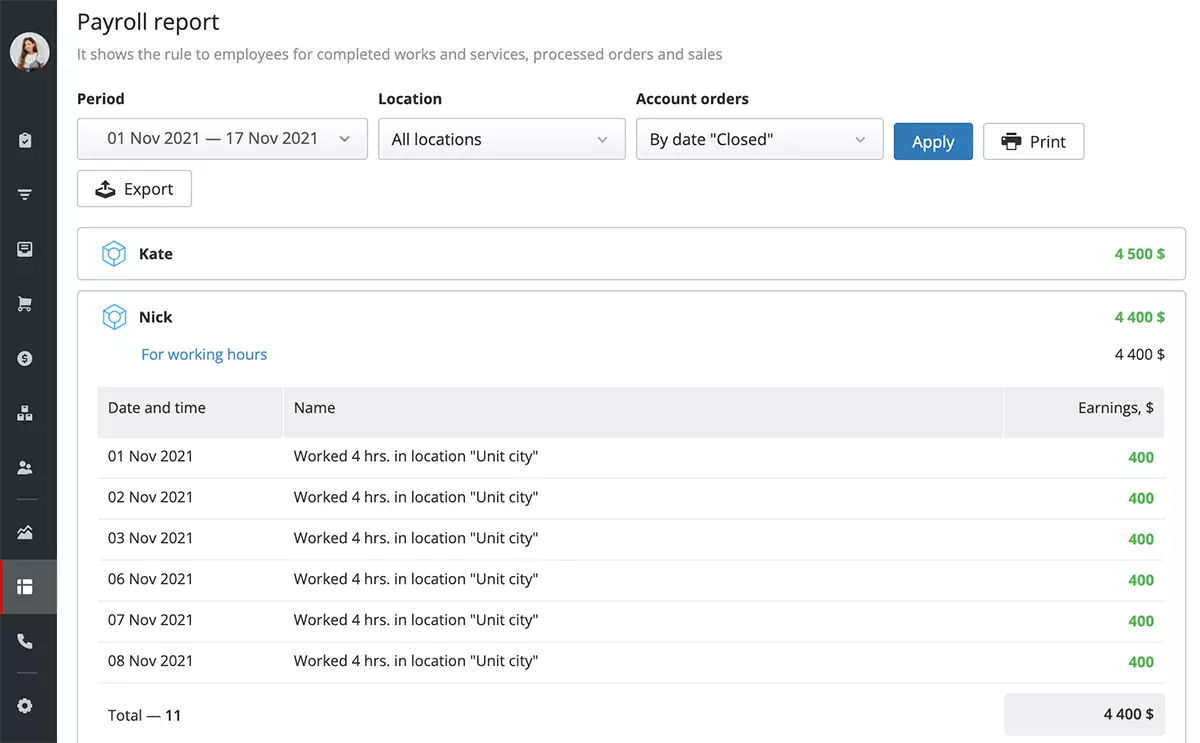Viewport: 1200px width, 743px height.
Task: Click the 400 earnings for 08 Nov 2021
Action: (x=1141, y=662)
